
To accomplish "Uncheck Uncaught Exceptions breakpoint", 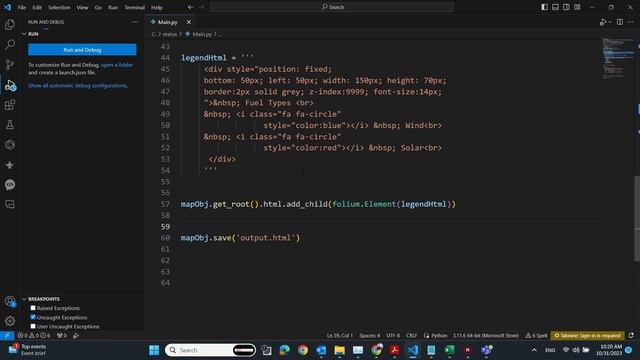I will (x=33, y=317).
